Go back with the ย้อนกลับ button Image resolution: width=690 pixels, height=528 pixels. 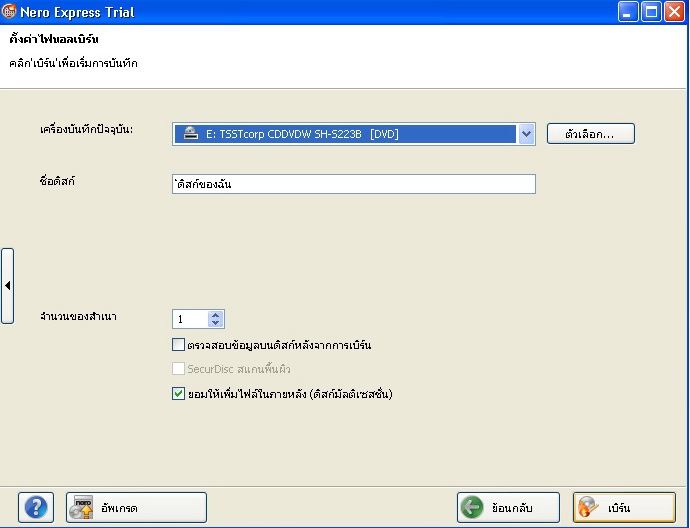pyautogui.click(x=508, y=507)
